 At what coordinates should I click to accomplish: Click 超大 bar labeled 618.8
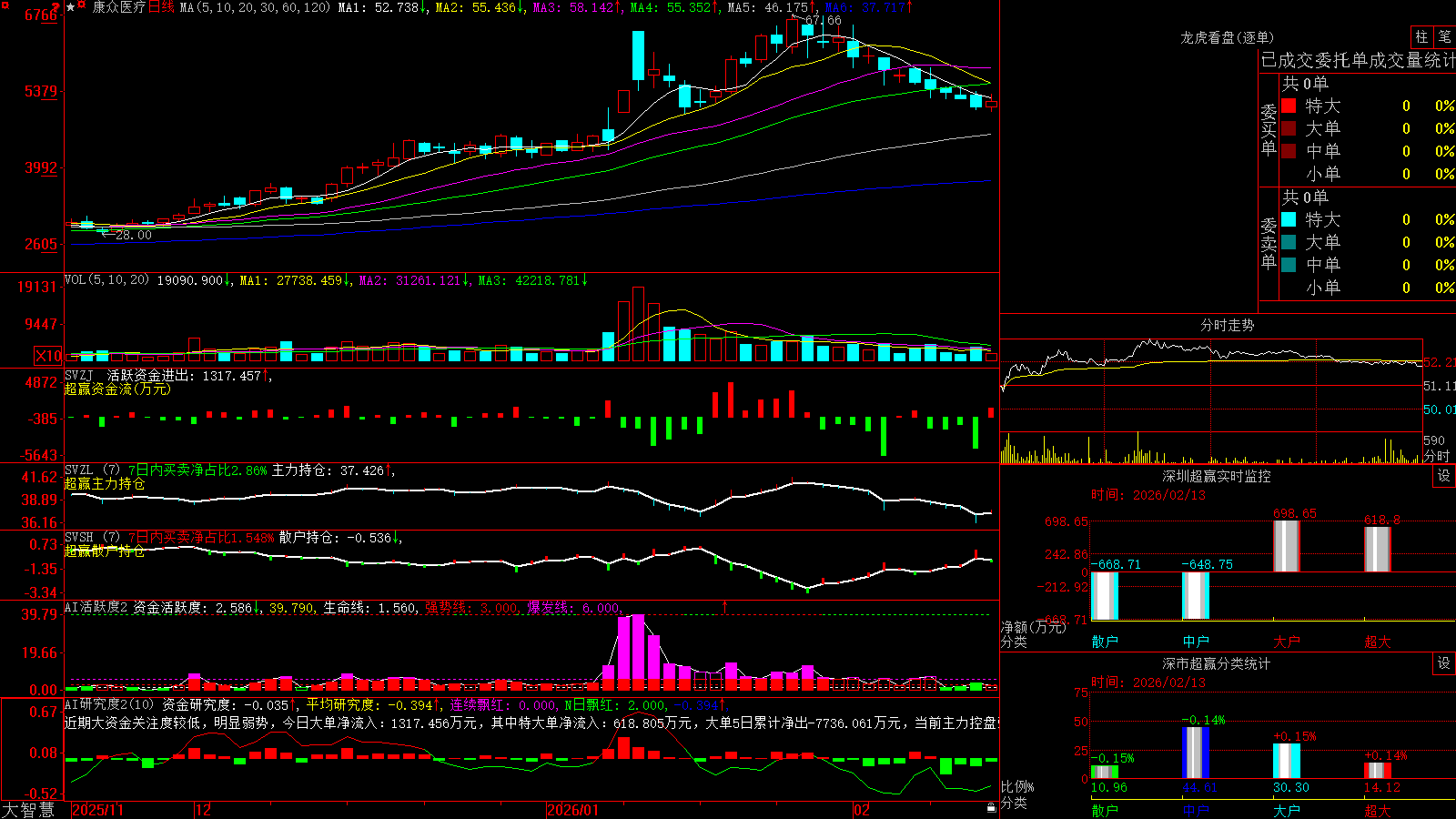pos(1378,549)
